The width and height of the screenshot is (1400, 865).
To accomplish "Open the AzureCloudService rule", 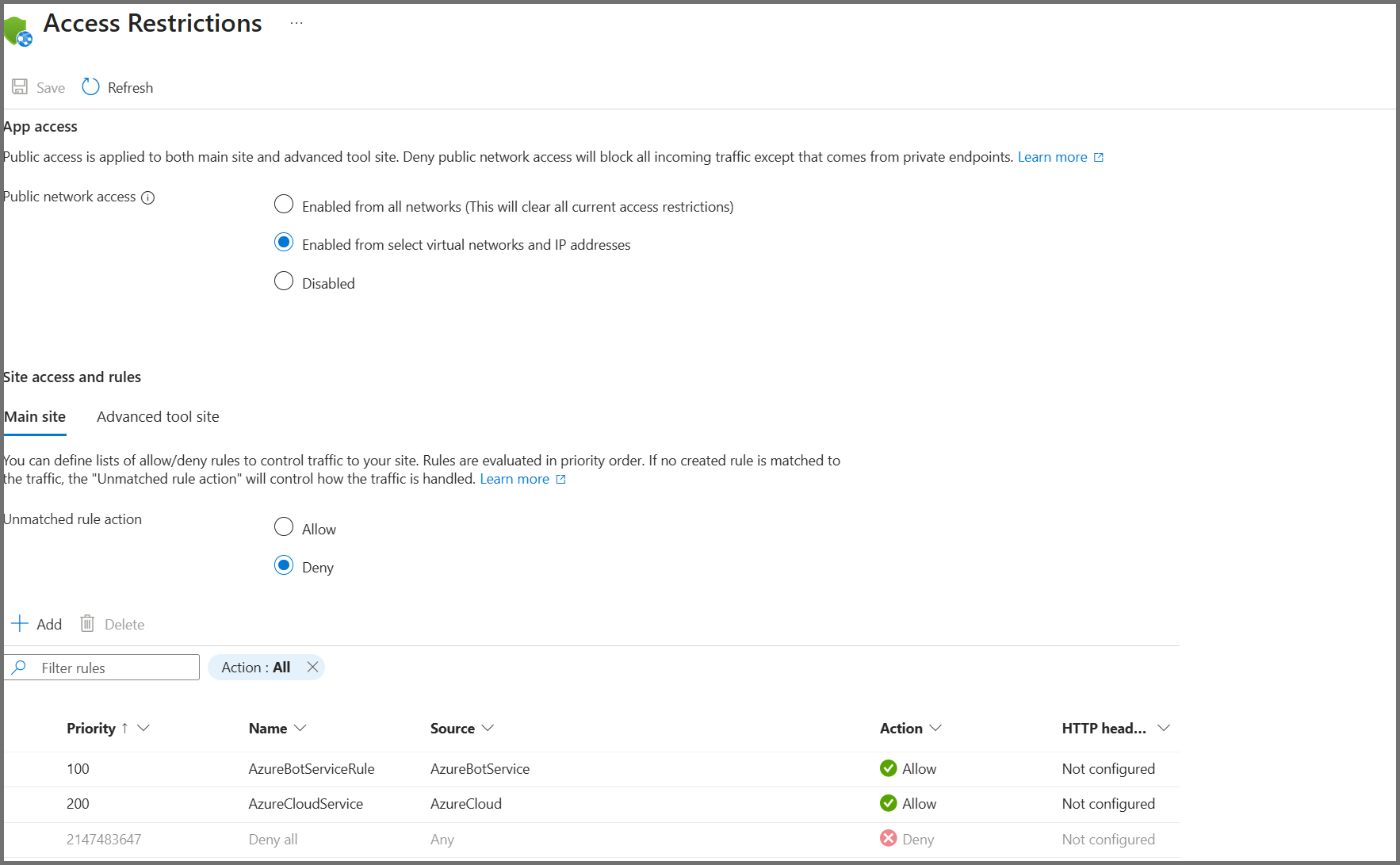I will click(305, 804).
